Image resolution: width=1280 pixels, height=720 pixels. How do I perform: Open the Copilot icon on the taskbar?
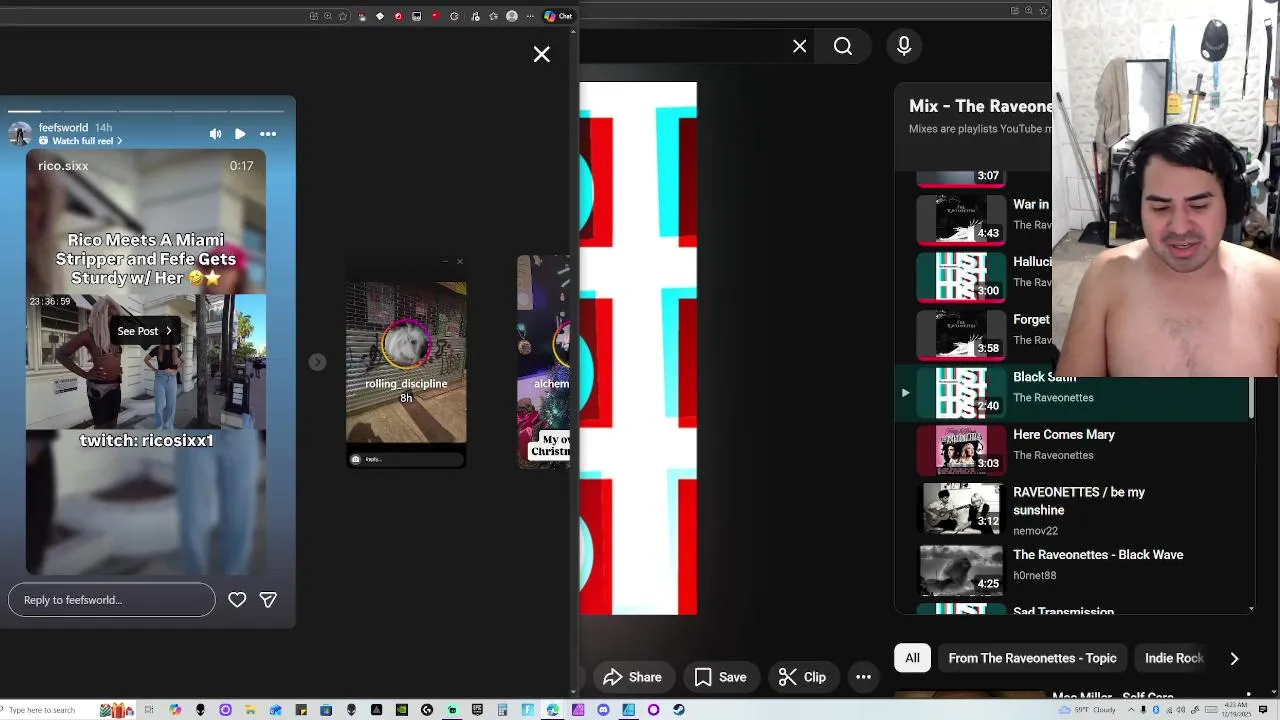point(175,710)
